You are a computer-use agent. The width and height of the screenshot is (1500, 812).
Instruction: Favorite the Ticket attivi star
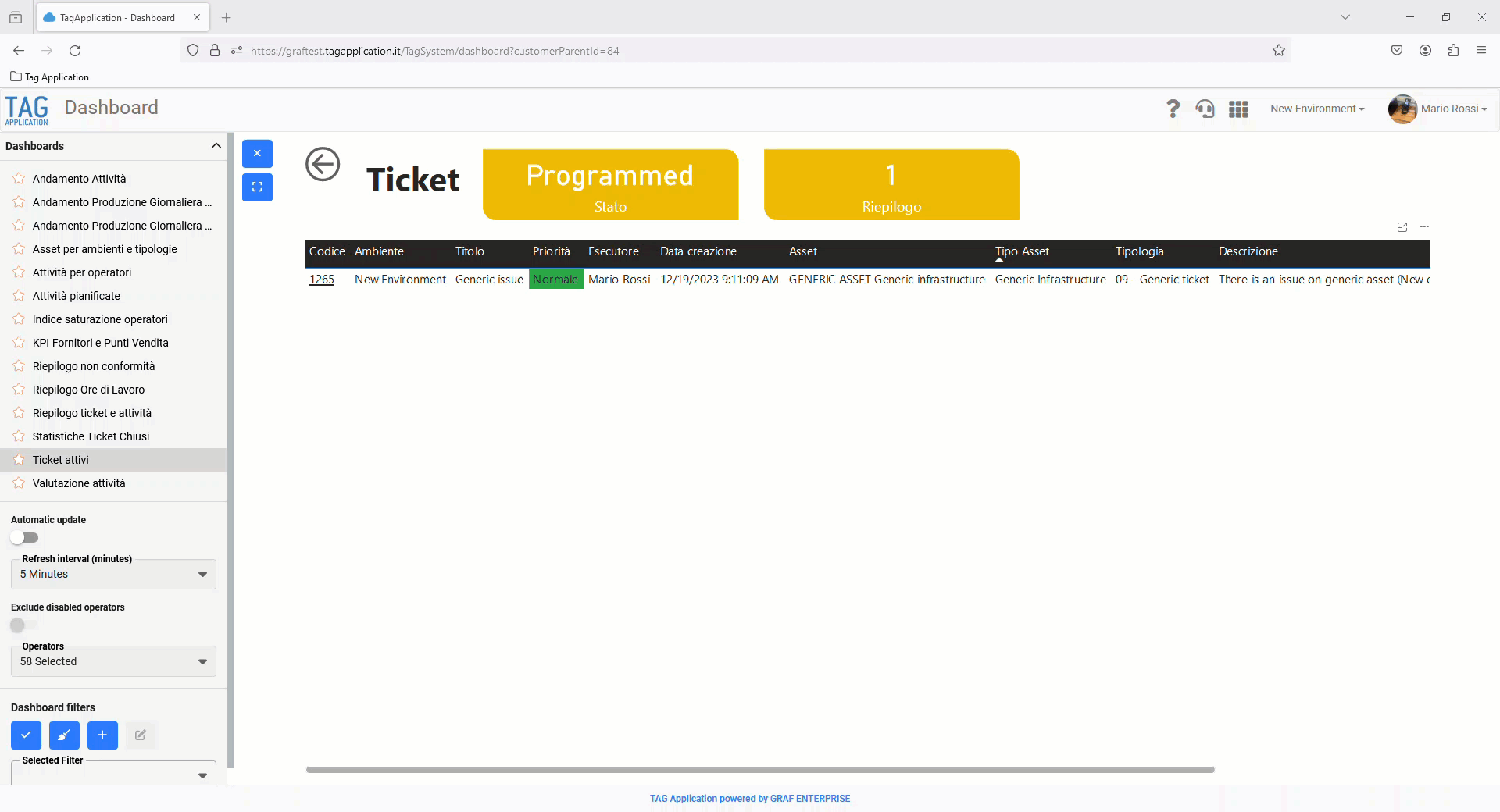tap(19, 460)
